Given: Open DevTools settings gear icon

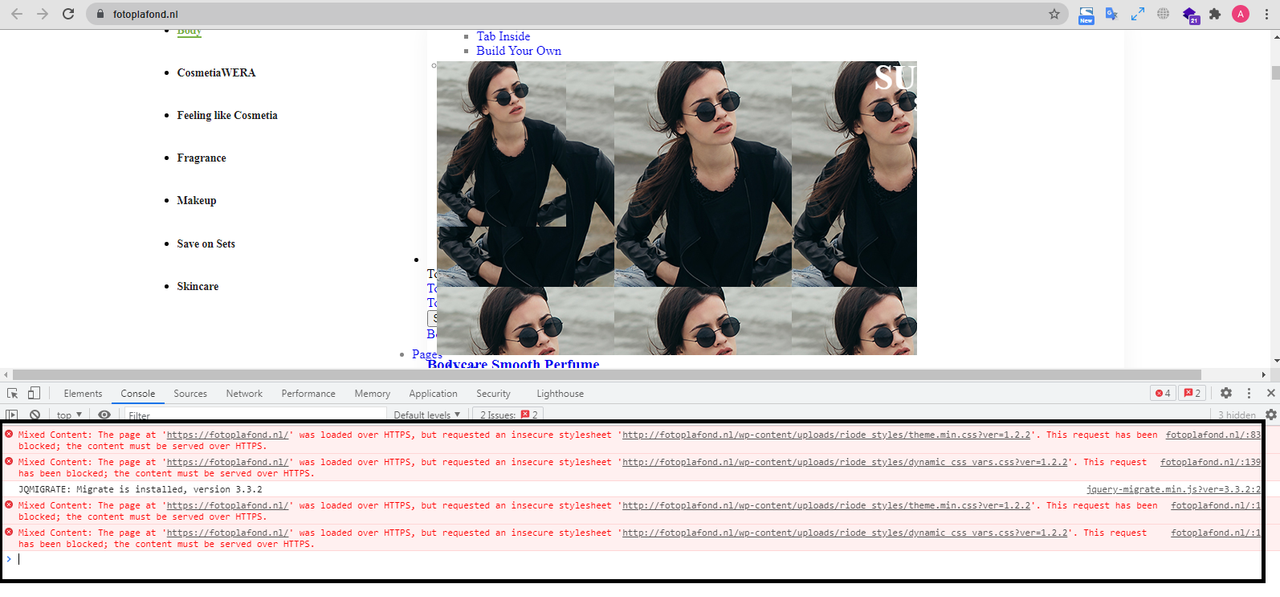Looking at the screenshot, I should click(1226, 393).
